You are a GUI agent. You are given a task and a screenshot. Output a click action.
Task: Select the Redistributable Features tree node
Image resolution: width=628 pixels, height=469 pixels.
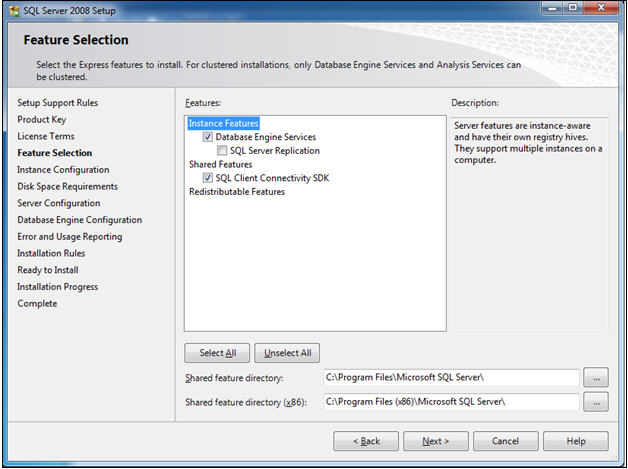coord(237,192)
